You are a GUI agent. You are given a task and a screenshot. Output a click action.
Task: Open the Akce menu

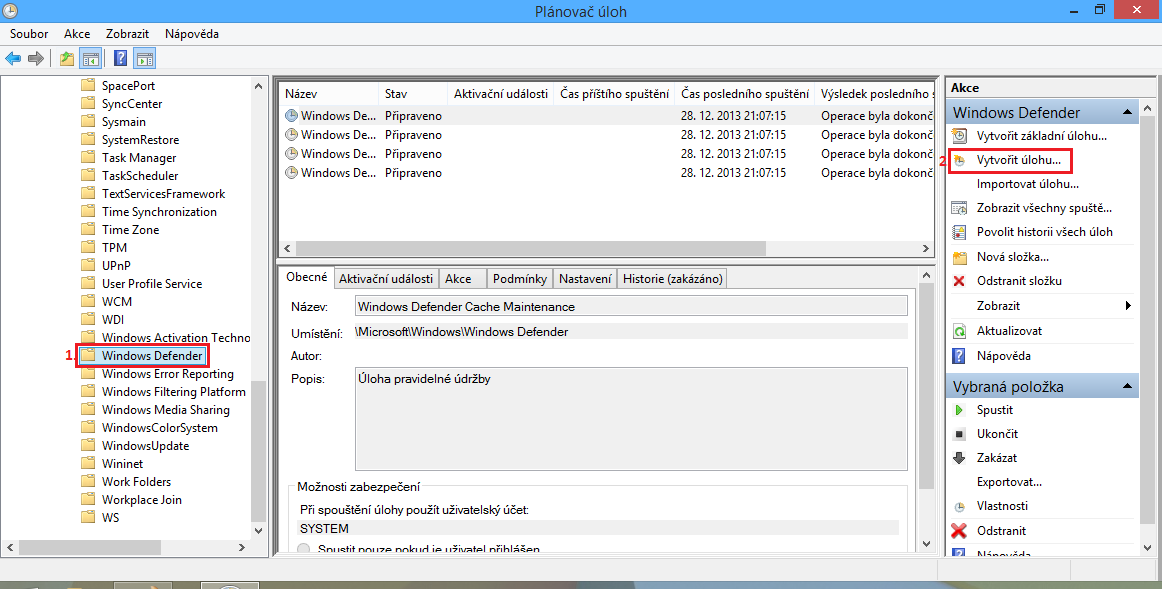(x=77, y=33)
